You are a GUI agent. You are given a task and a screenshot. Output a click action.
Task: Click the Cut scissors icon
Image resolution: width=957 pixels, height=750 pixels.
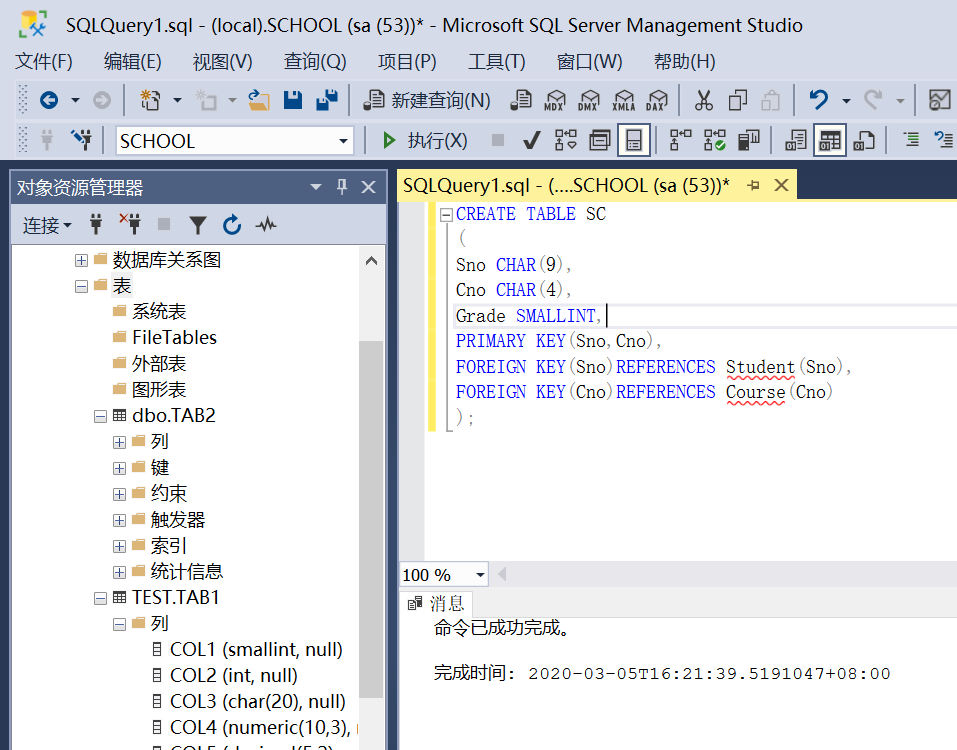703,99
